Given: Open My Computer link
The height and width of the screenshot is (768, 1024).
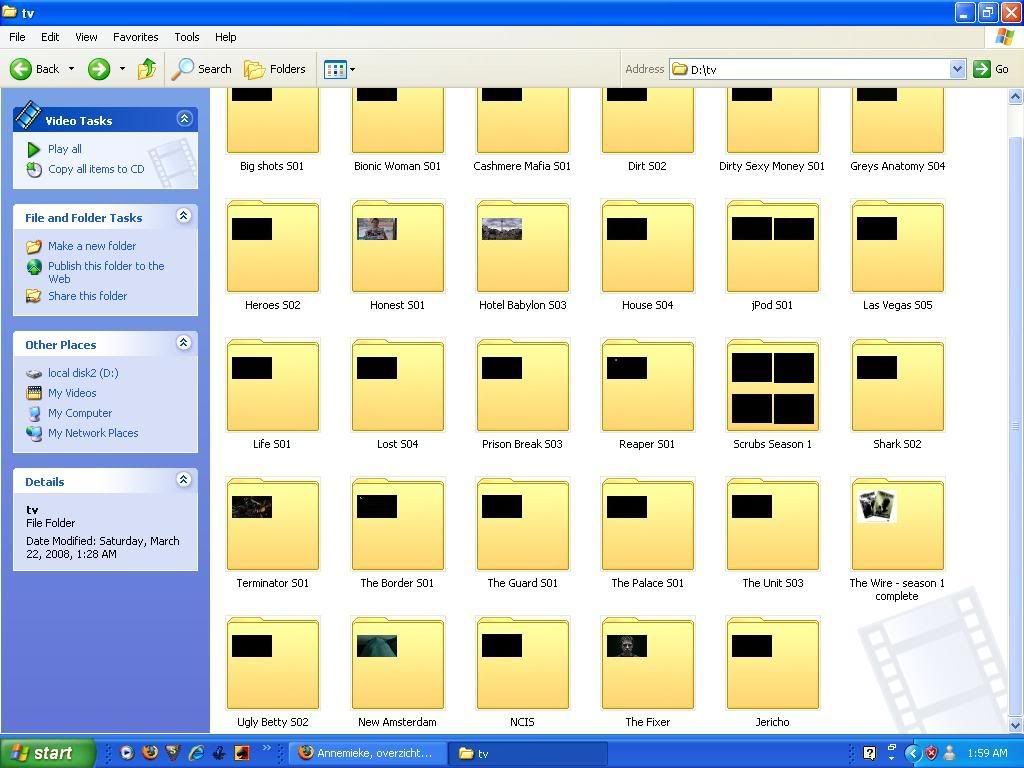Looking at the screenshot, I should (x=80, y=413).
